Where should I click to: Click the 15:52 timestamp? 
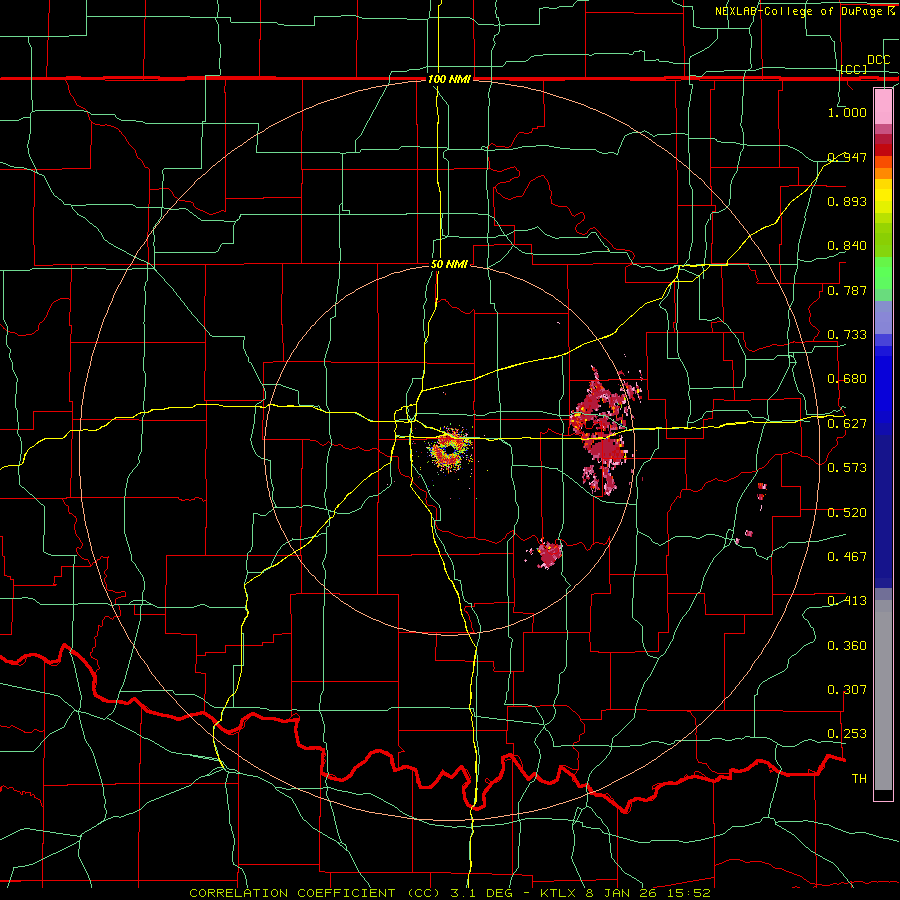click(690, 893)
